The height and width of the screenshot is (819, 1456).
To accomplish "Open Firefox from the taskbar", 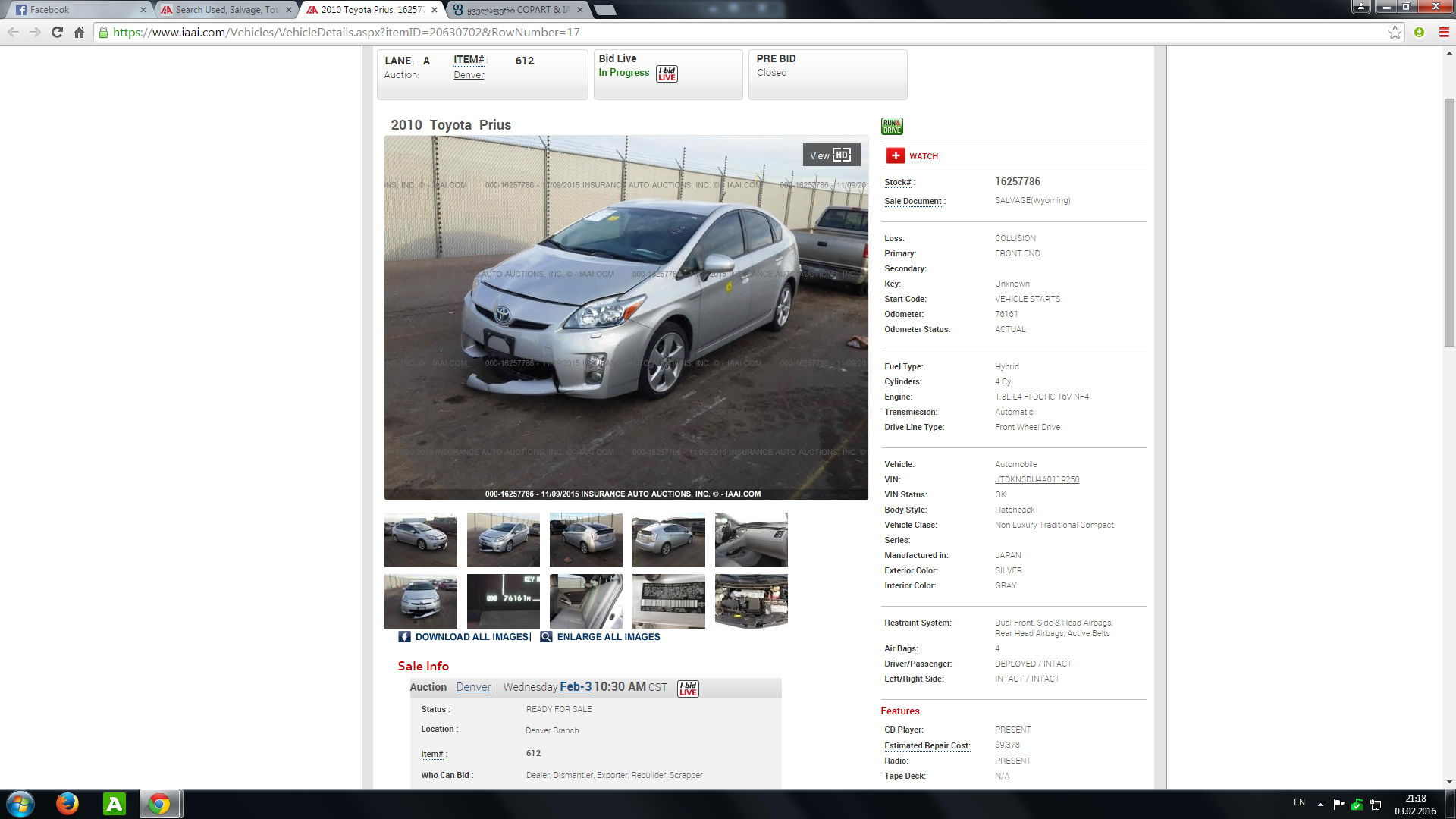I will point(67,804).
